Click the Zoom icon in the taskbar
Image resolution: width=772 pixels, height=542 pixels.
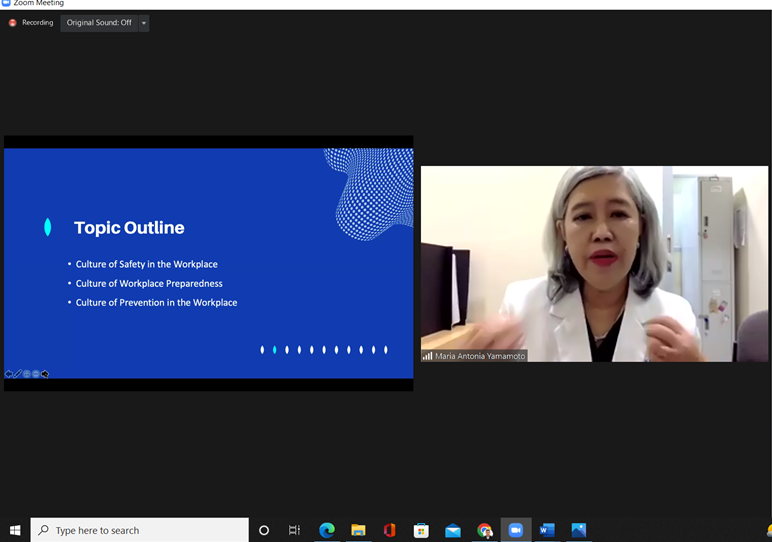coord(515,530)
